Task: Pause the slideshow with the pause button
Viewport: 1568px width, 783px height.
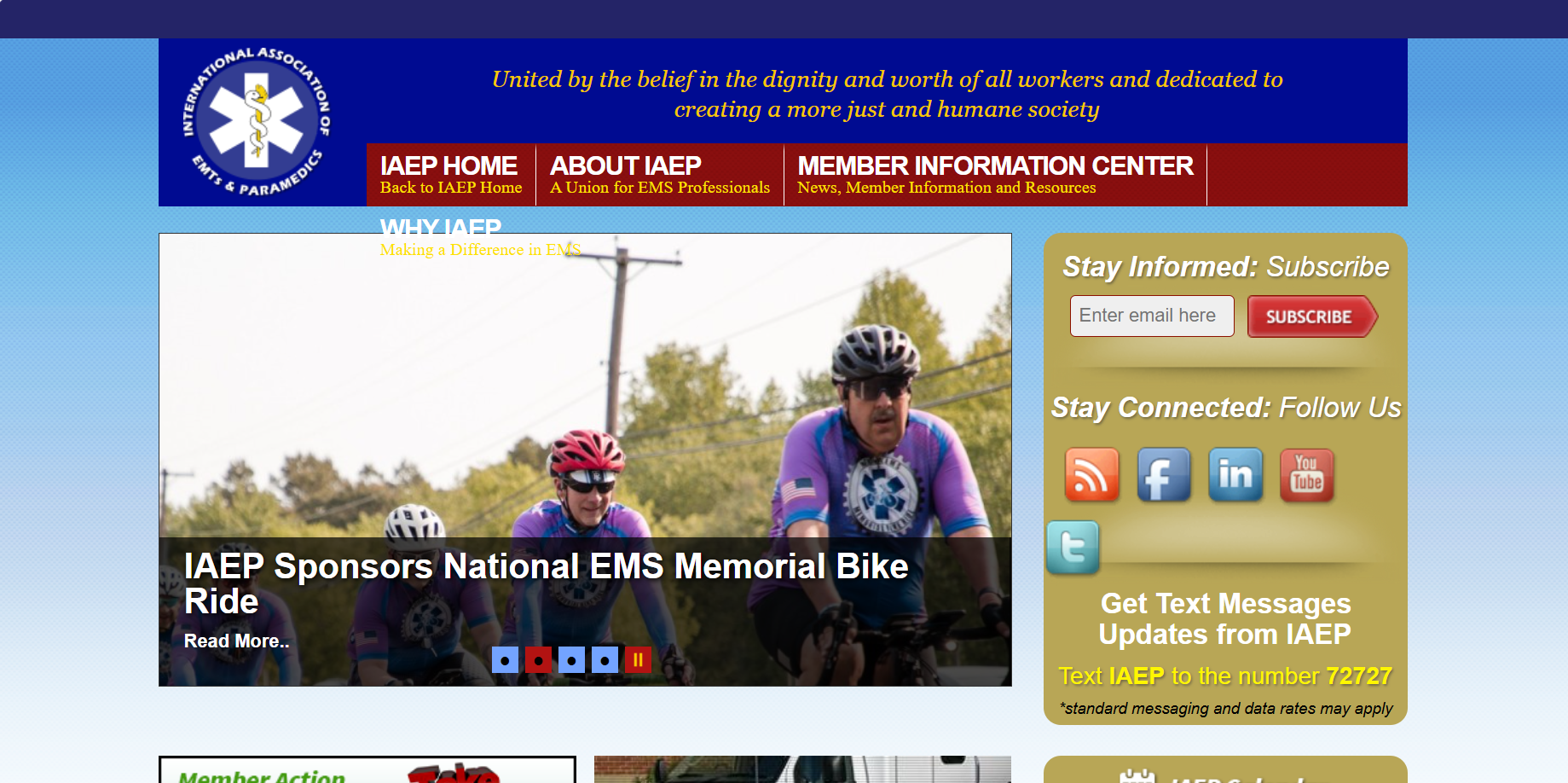Action: point(638,659)
